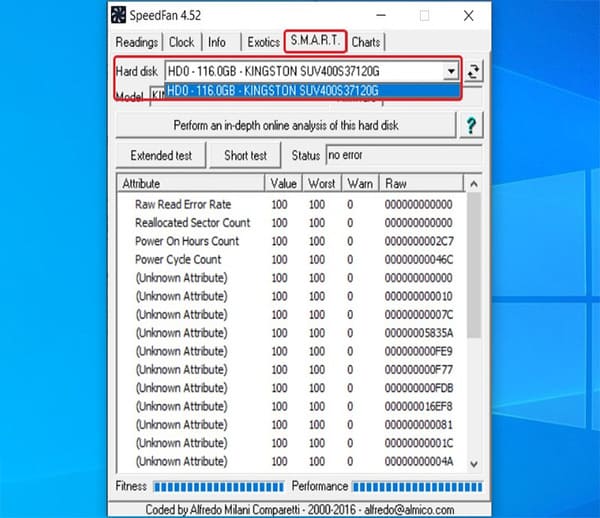Click the Status field showing no error
Screen dimensions: 600x518
[x=403, y=155]
